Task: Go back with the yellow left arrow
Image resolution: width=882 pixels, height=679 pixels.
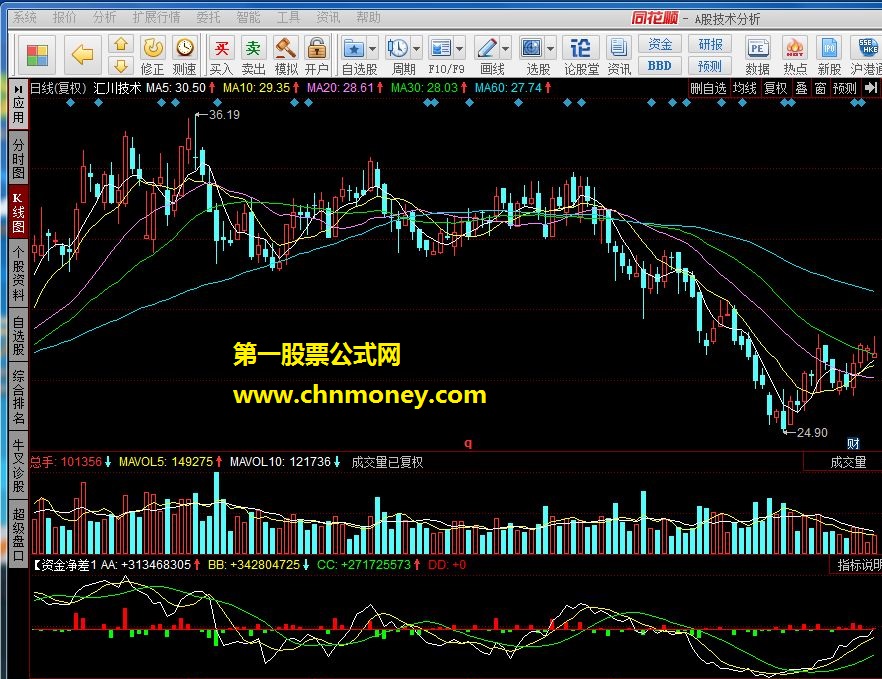Action: (83, 55)
